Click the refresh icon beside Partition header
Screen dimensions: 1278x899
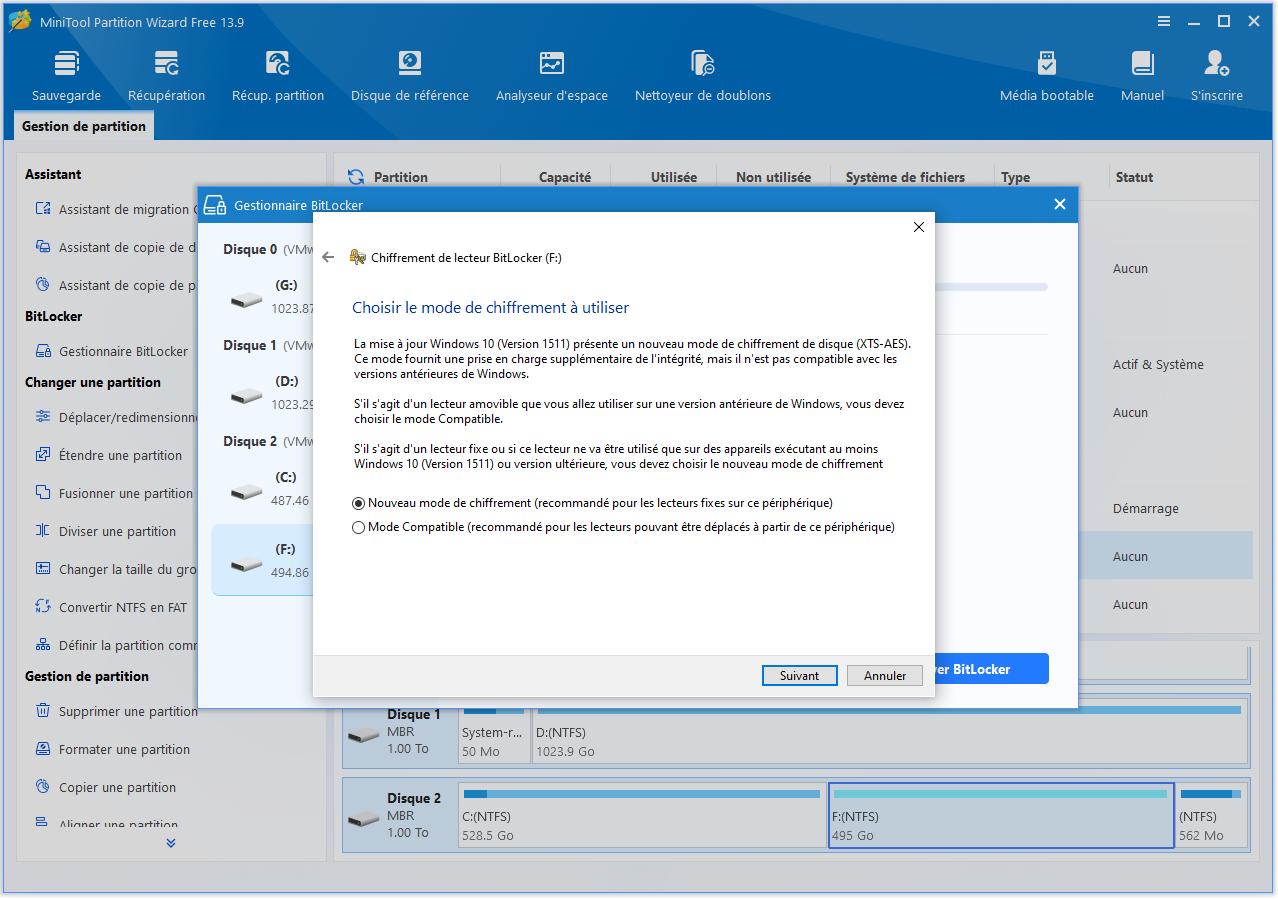[x=355, y=177]
